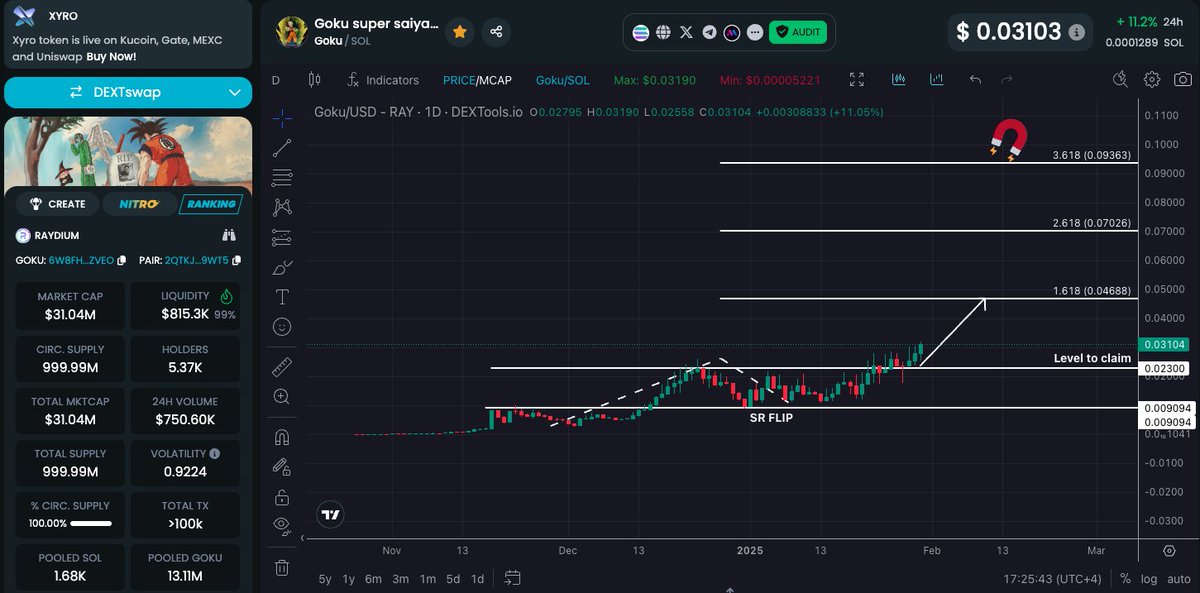Image resolution: width=1200 pixels, height=593 pixels.
Task: Redo chart action
Action: [x=1007, y=80]
